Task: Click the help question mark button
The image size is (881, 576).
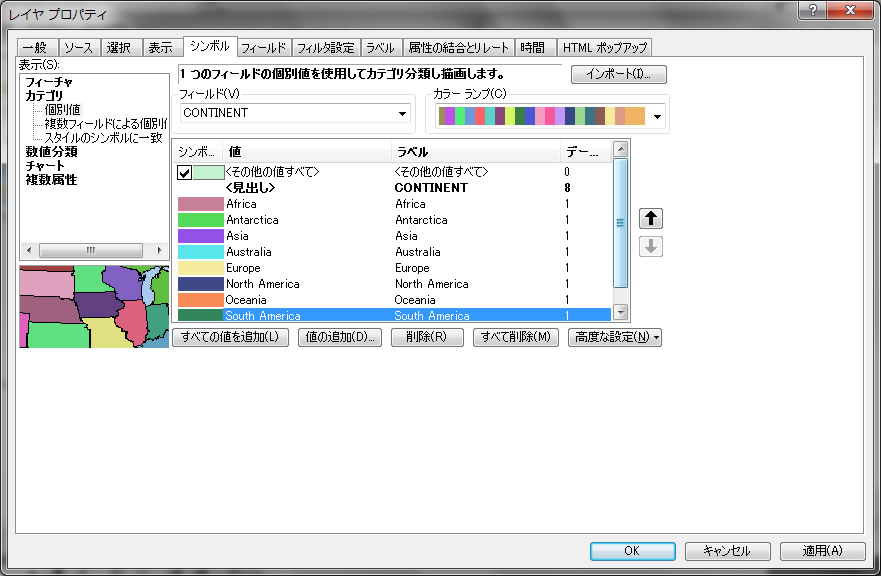Action: click(815, 10)
